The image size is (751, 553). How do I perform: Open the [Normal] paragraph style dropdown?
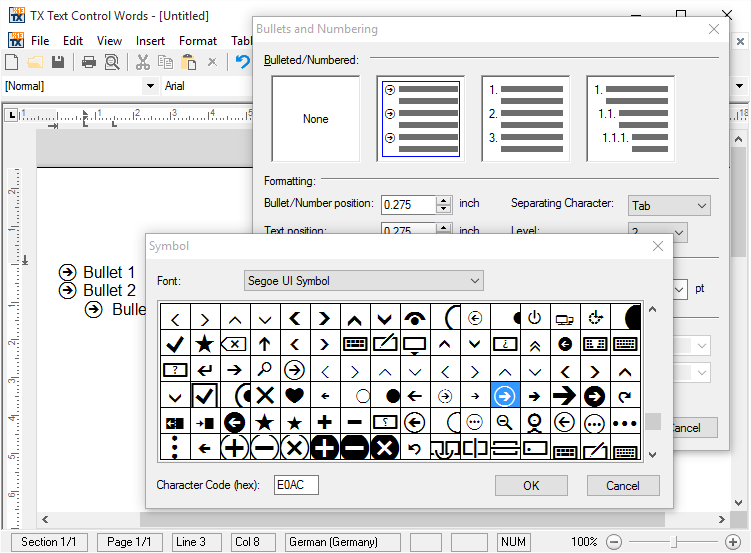(80, 86)
